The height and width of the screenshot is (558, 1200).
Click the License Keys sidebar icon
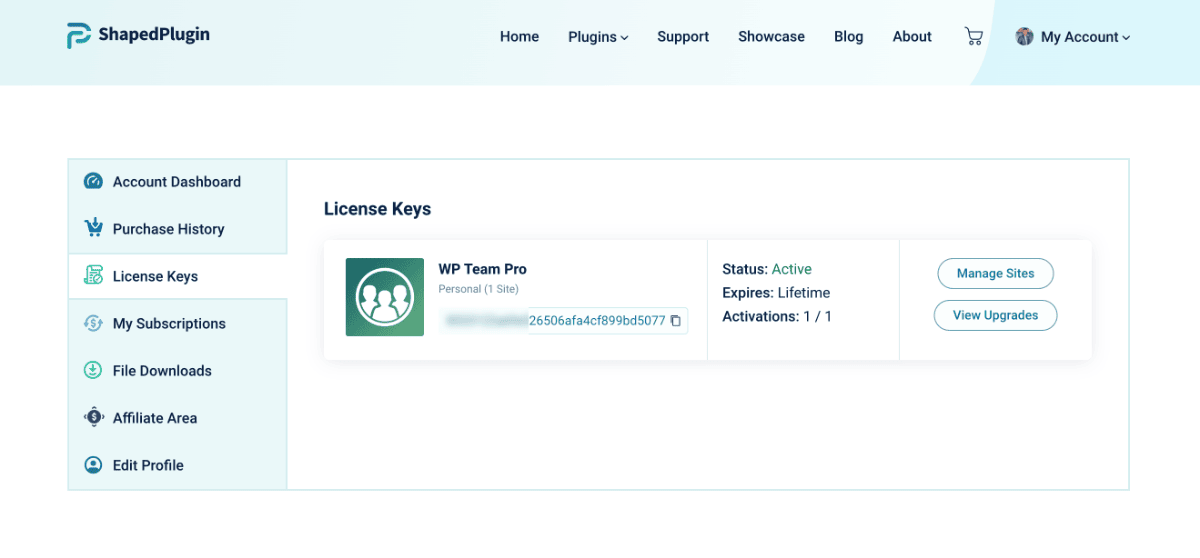[93, 276]
